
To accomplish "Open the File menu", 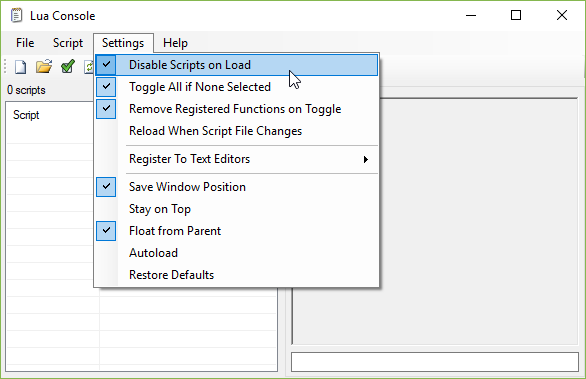I will pyautogui.click(x=25, y=43).
